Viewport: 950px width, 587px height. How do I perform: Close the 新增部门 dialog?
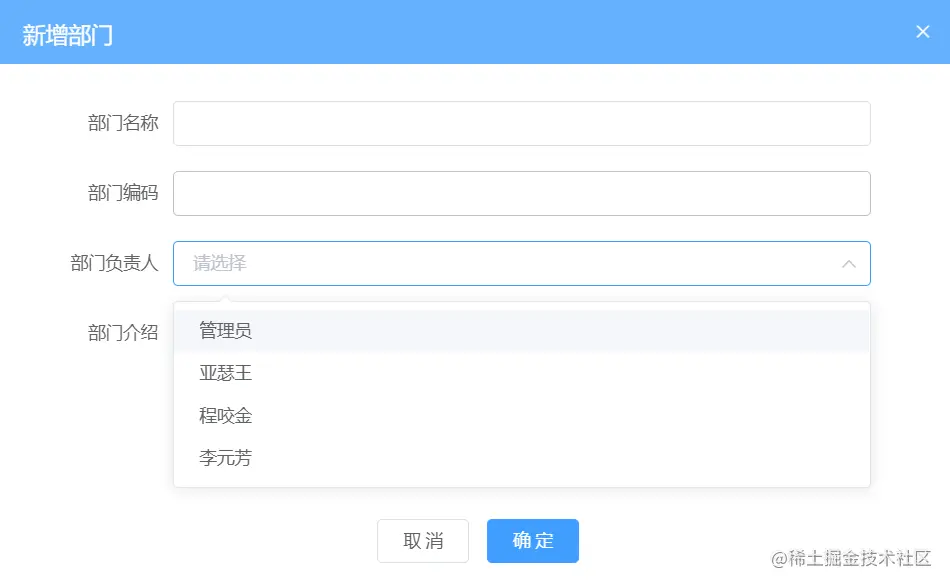coord(922,32)
